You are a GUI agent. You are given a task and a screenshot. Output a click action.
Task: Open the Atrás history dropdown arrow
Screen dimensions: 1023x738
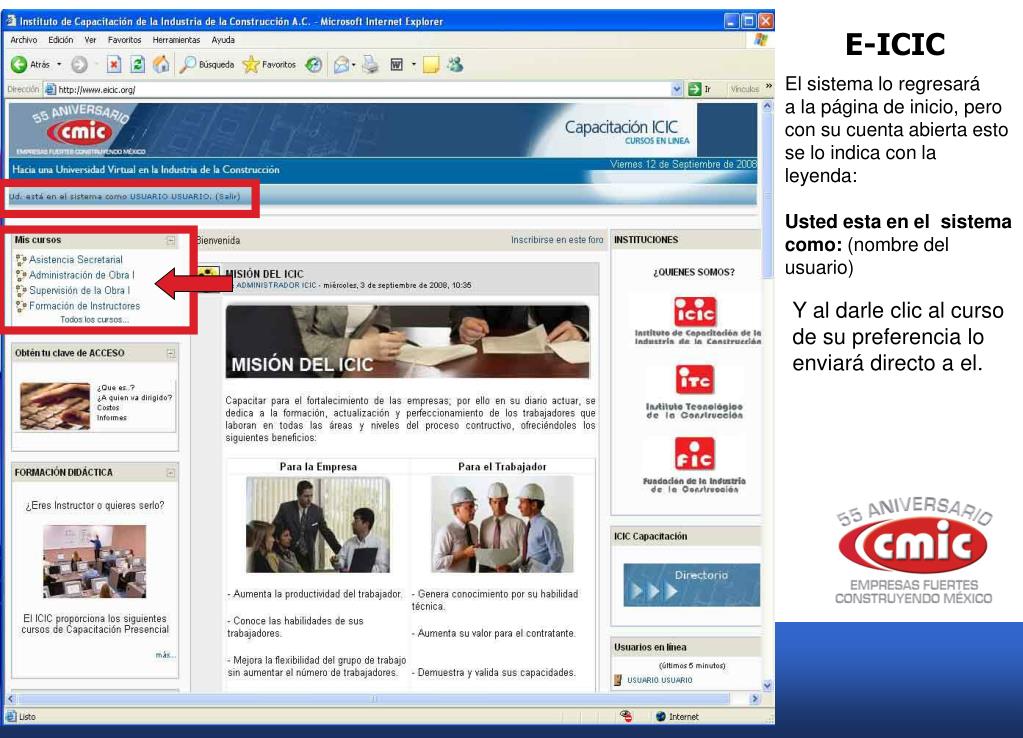(59, 64)
